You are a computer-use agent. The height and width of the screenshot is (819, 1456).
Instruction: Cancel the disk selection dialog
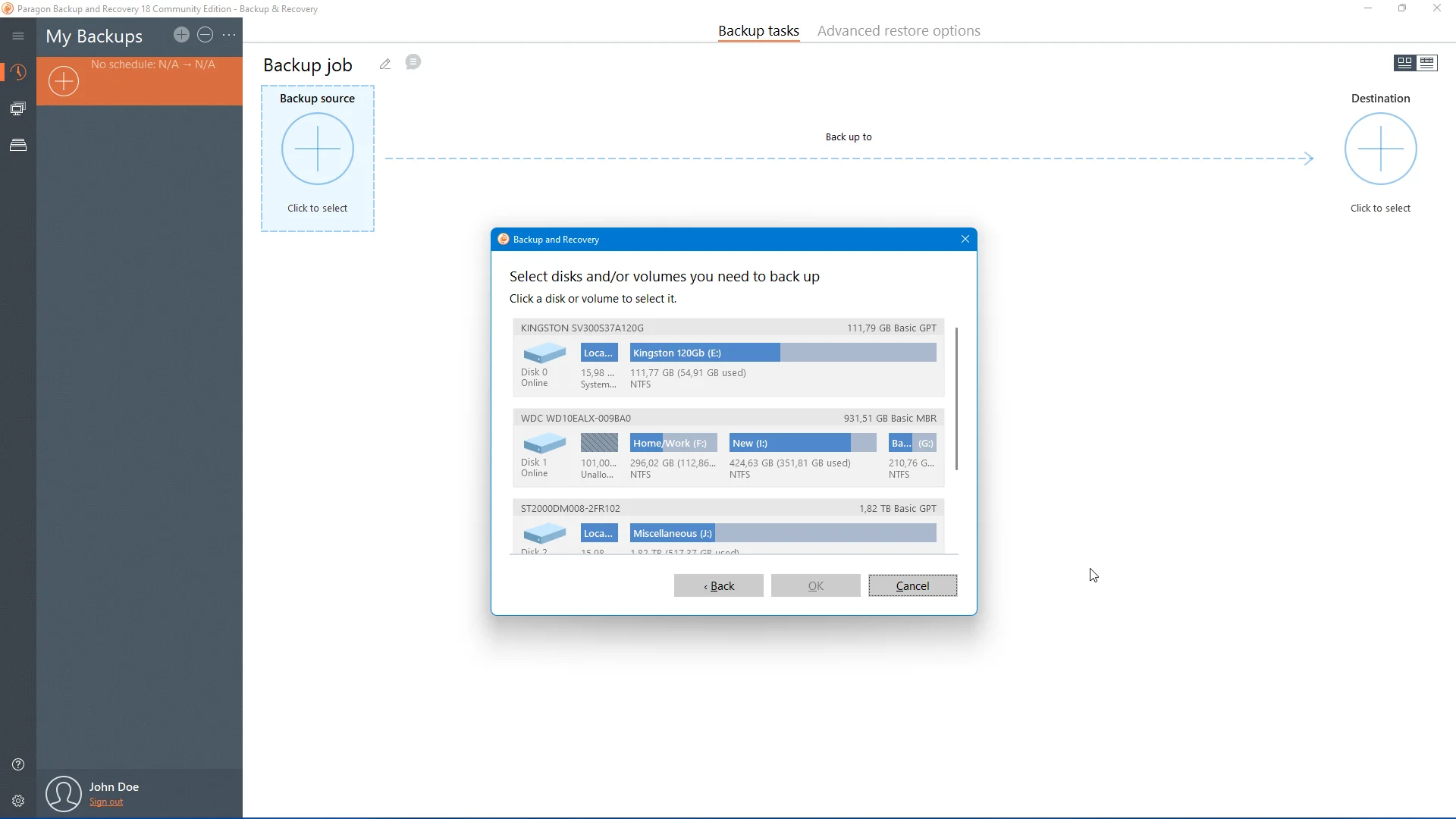(x=912, y=585)
